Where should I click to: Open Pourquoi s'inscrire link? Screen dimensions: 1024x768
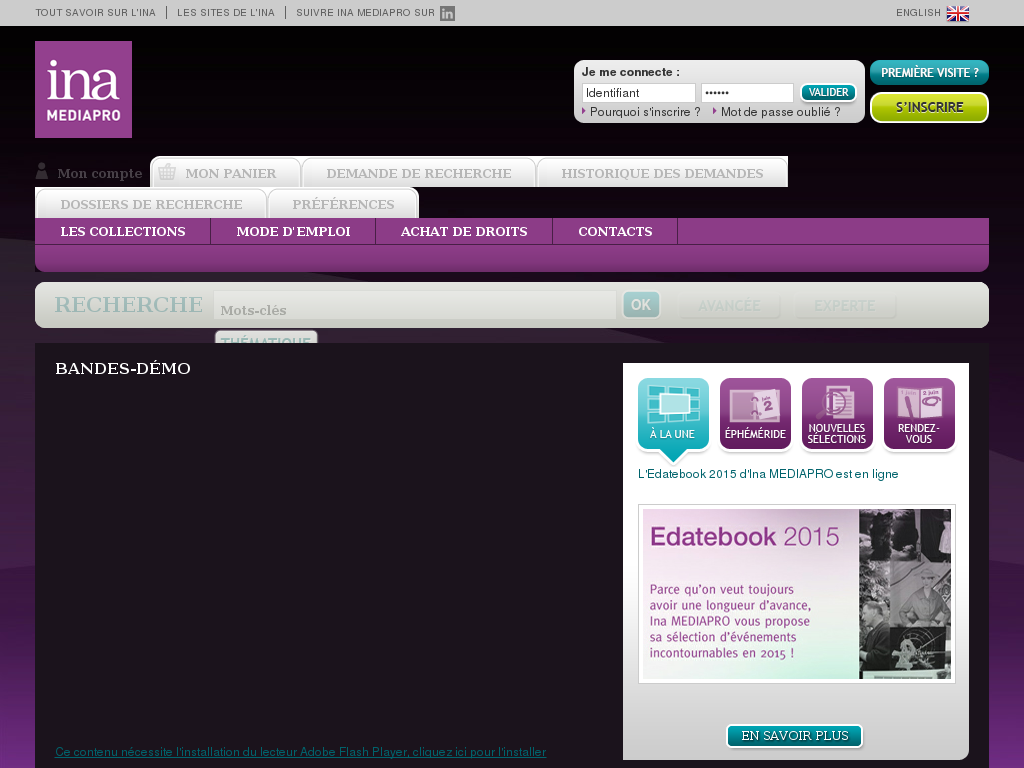[x=645, y=112]
